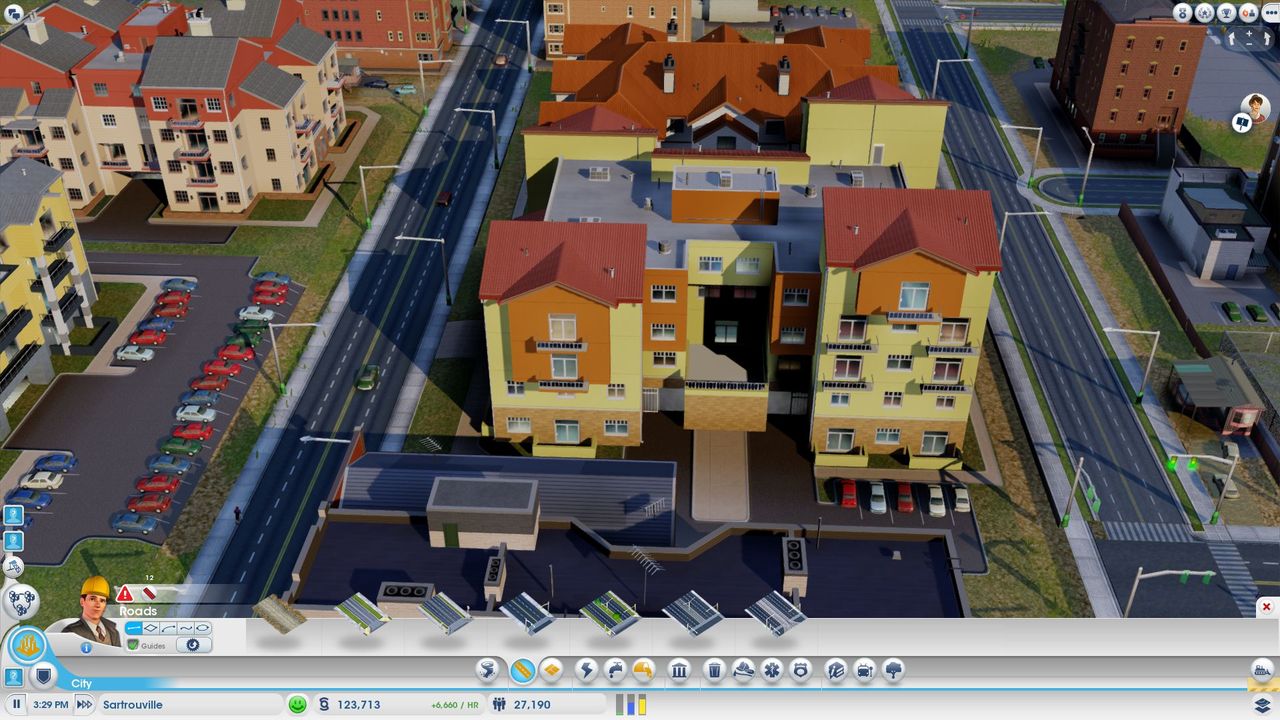The image size is (1280, 720).
Task: Select the straight road drawing mode
Action: click(x=134, y=628)
